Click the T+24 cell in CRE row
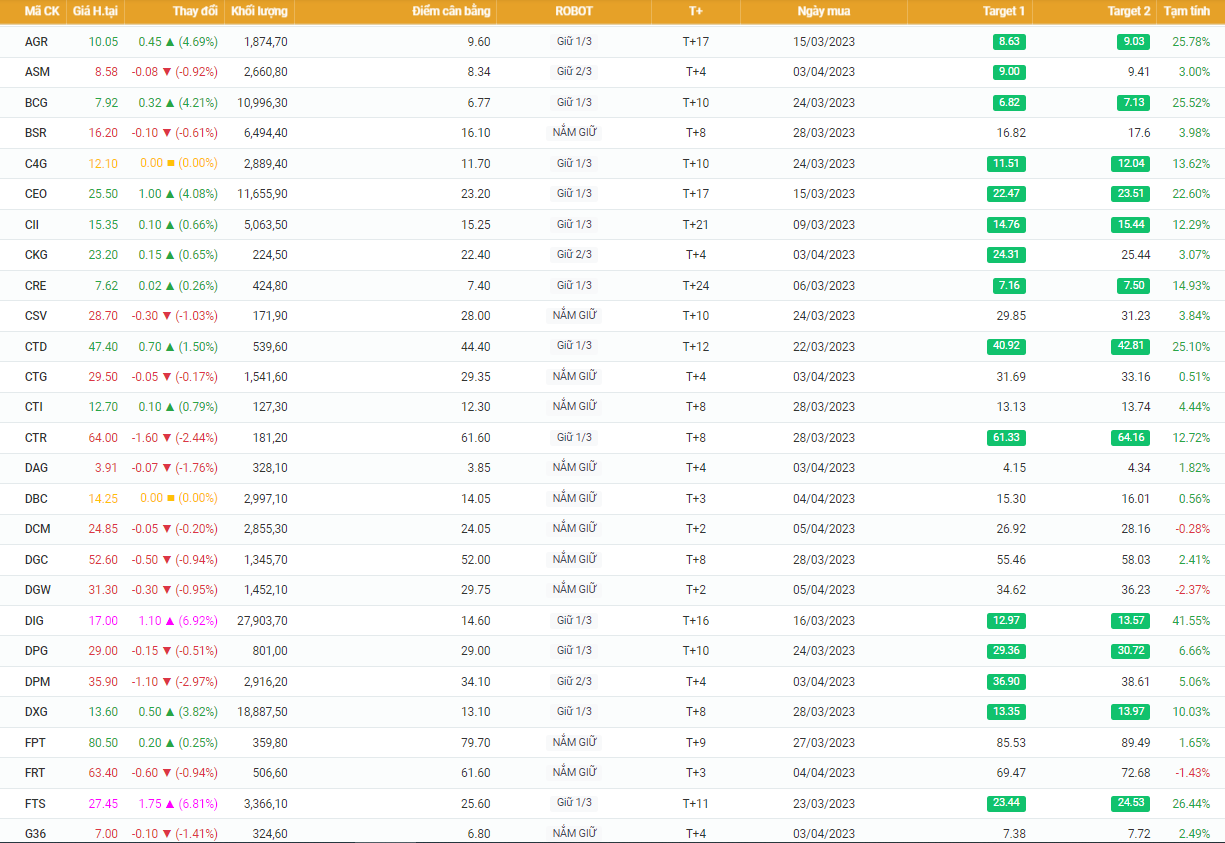1225x843 pixels. [x=696, y=286]
